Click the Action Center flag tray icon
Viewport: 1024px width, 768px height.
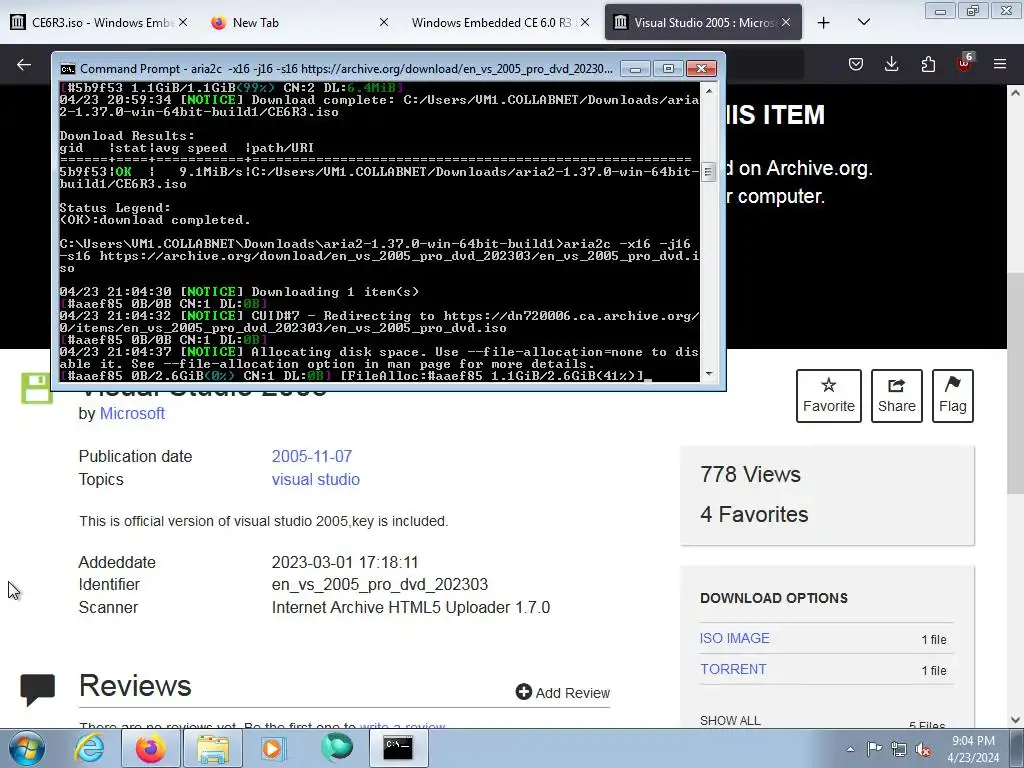coord(874,749)
